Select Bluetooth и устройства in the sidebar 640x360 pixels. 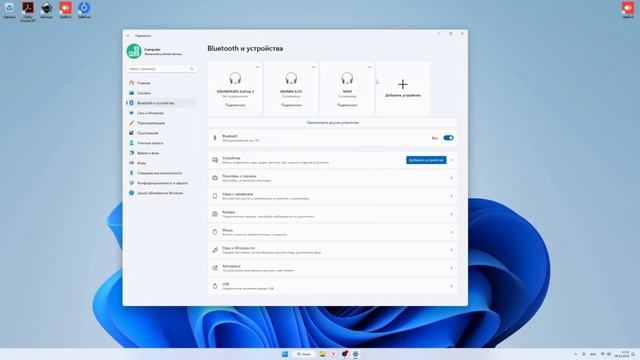161,103
